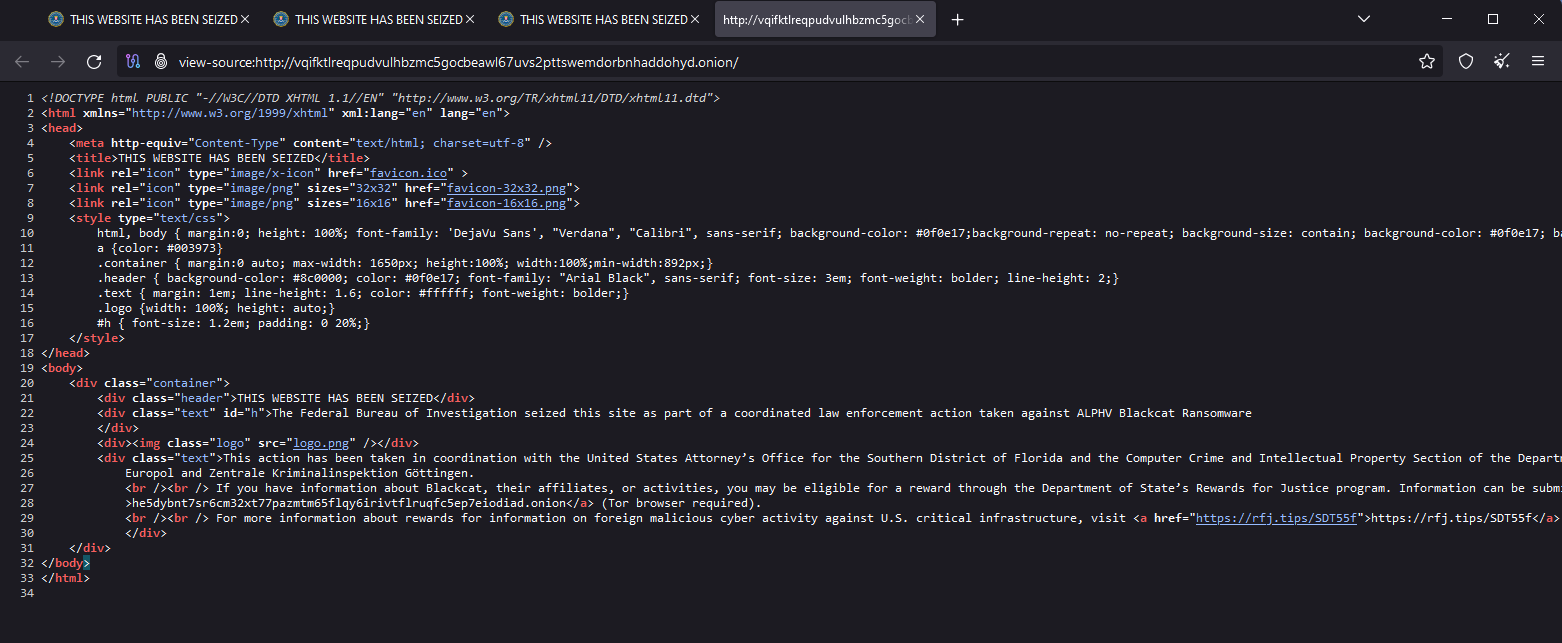Click the New Identity broom icon

pyautogui.click(x=1502, y=62)
